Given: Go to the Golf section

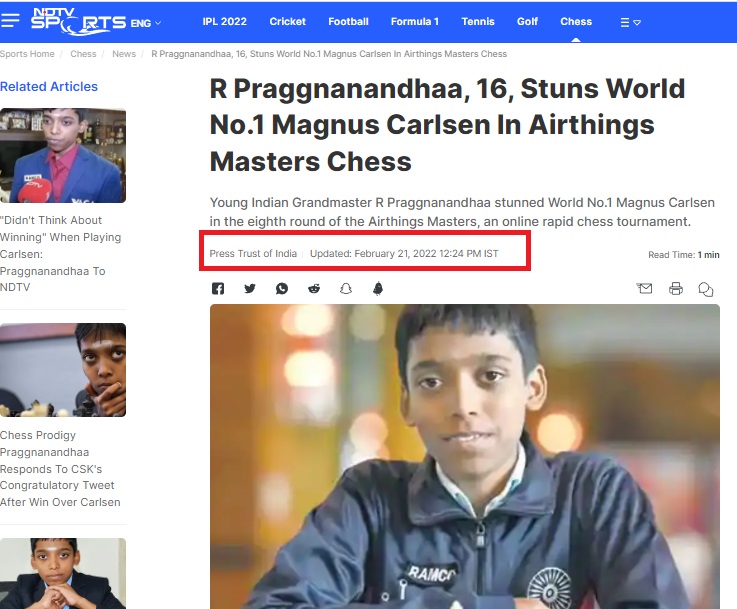Looking at the screenshot, I should pos(527,22).
